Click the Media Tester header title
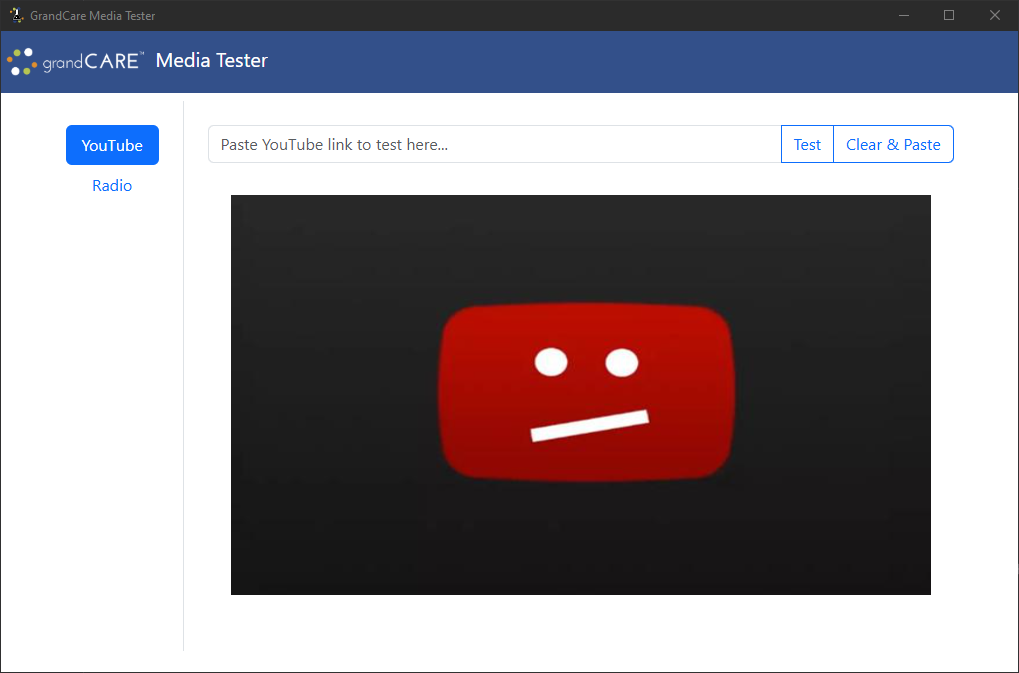The image size is (1019, 673). click(x=212, y=61)
